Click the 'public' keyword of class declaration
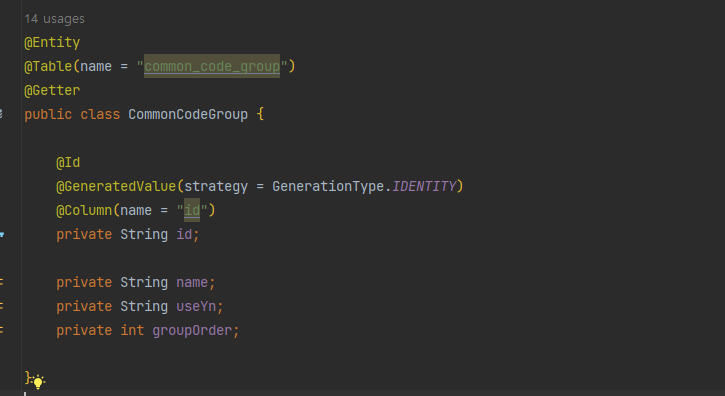 pos(48,114)
